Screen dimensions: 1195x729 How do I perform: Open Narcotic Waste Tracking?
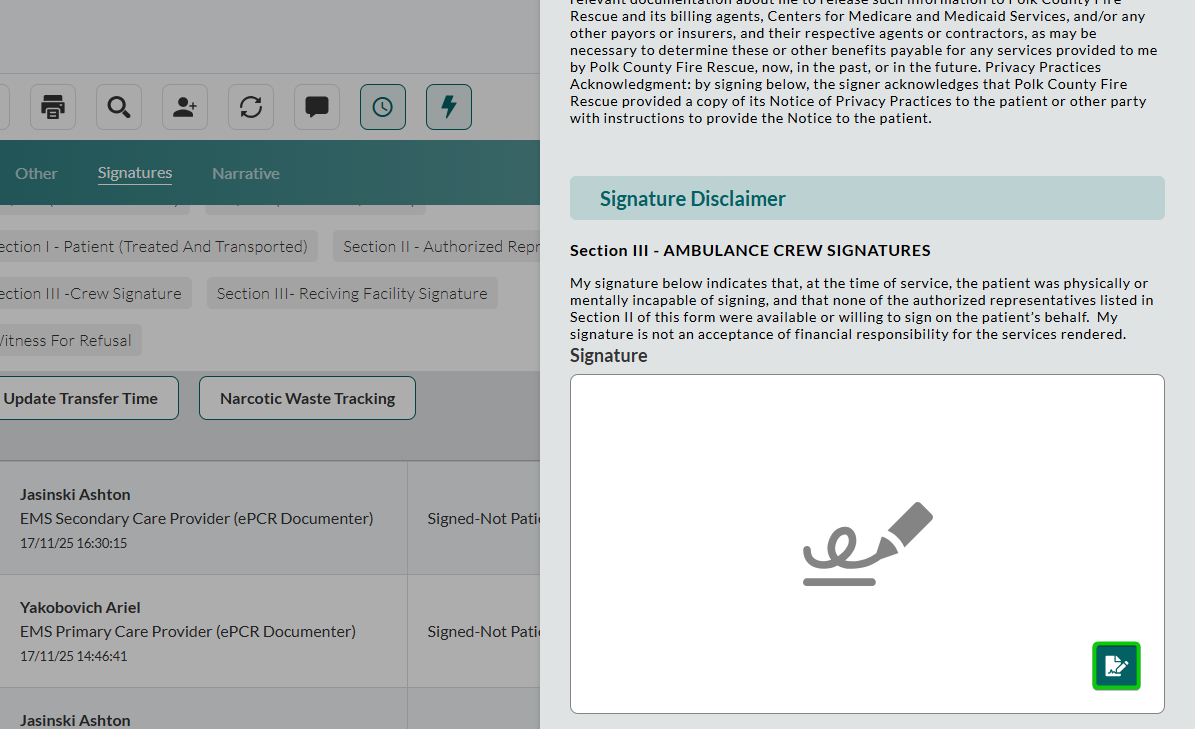click(307, 398)
